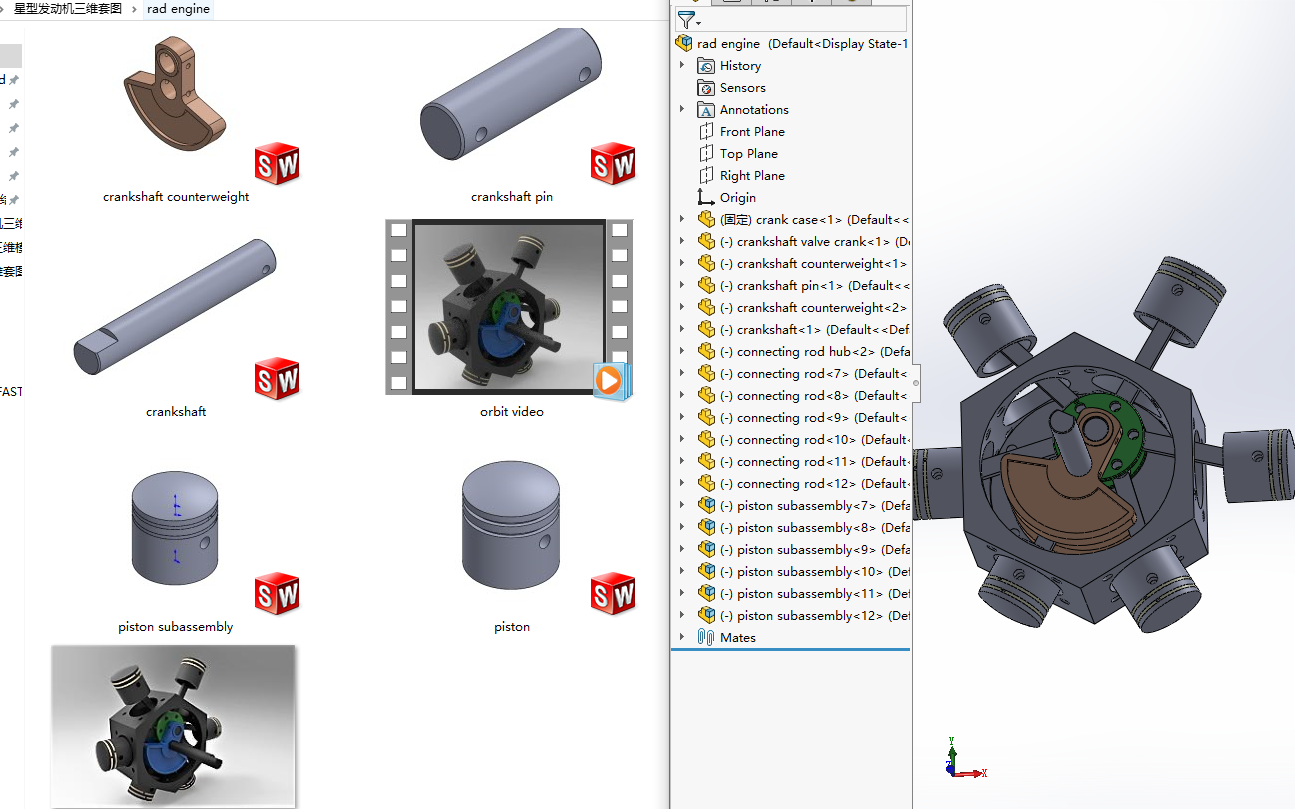Click the crank case<1> part icon

coord(706,219)
